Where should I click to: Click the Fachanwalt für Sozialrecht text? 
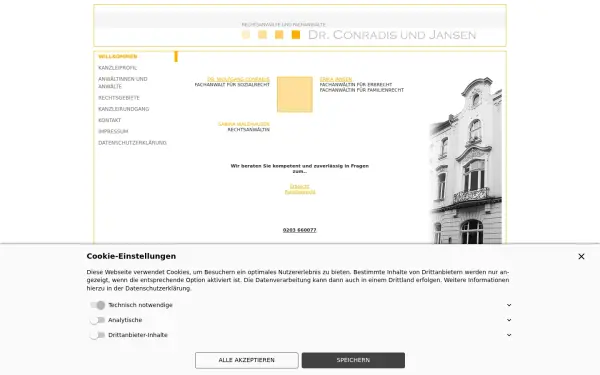point(232,85)
